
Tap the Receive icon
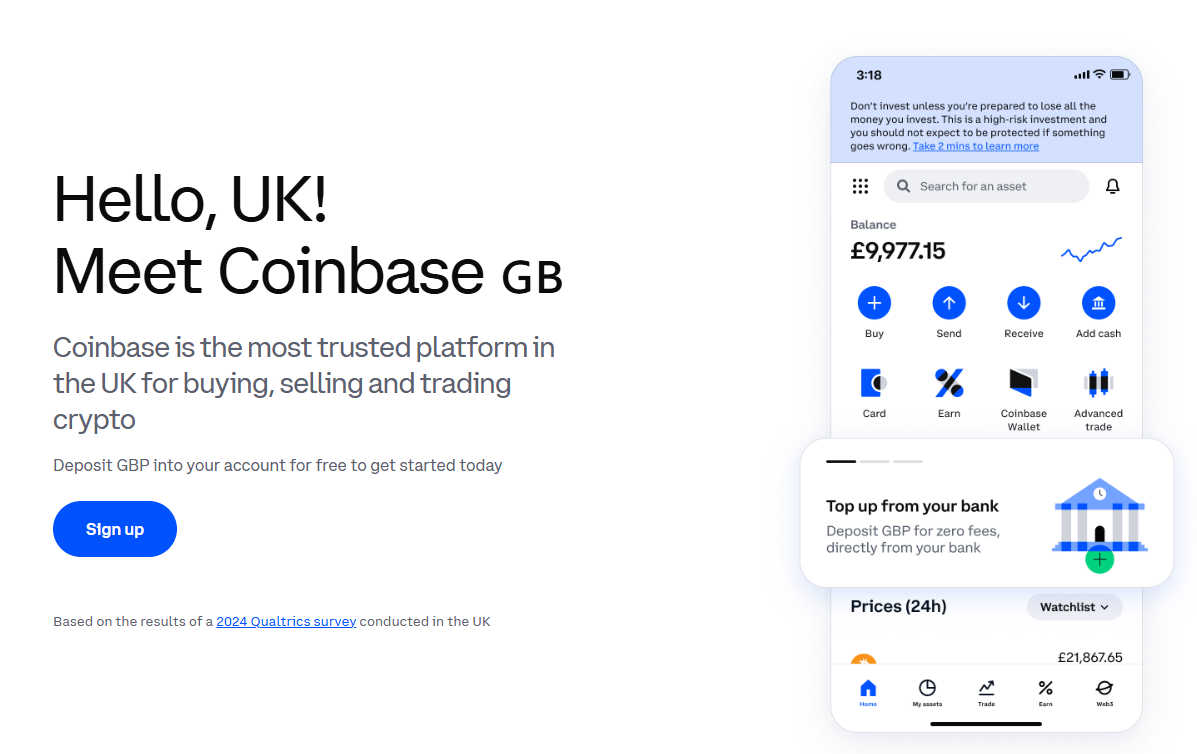tap(1023, 302)
